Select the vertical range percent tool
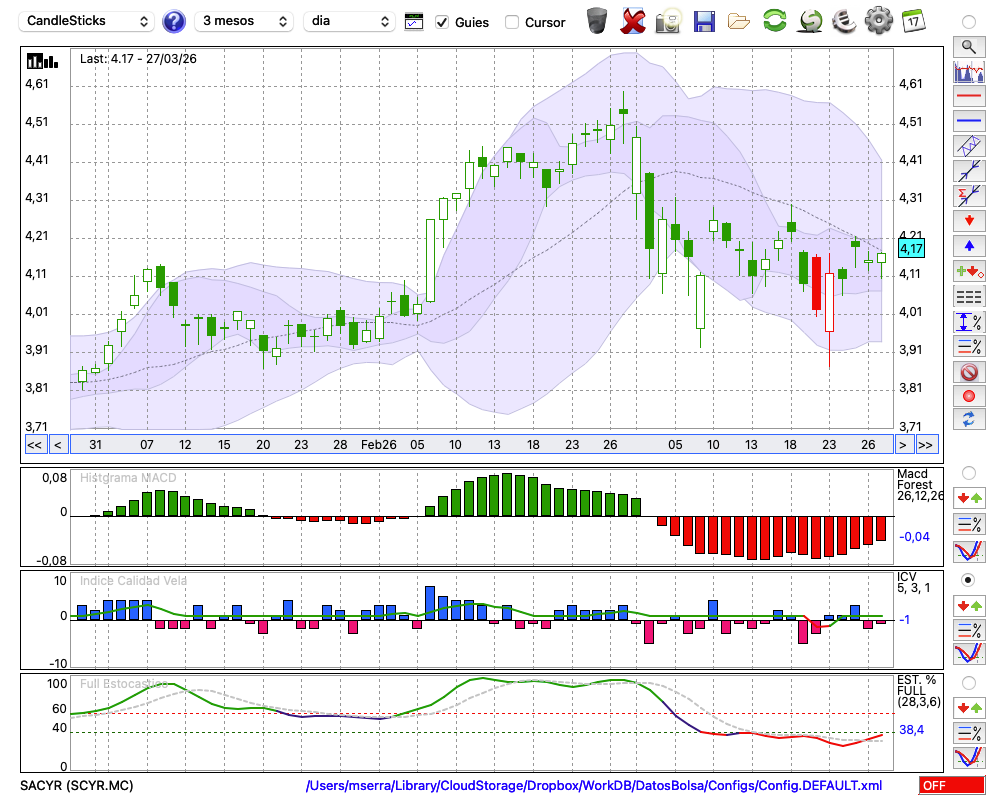The width and height of the screenshot is (1000, 800). click(x=969, y=321)
